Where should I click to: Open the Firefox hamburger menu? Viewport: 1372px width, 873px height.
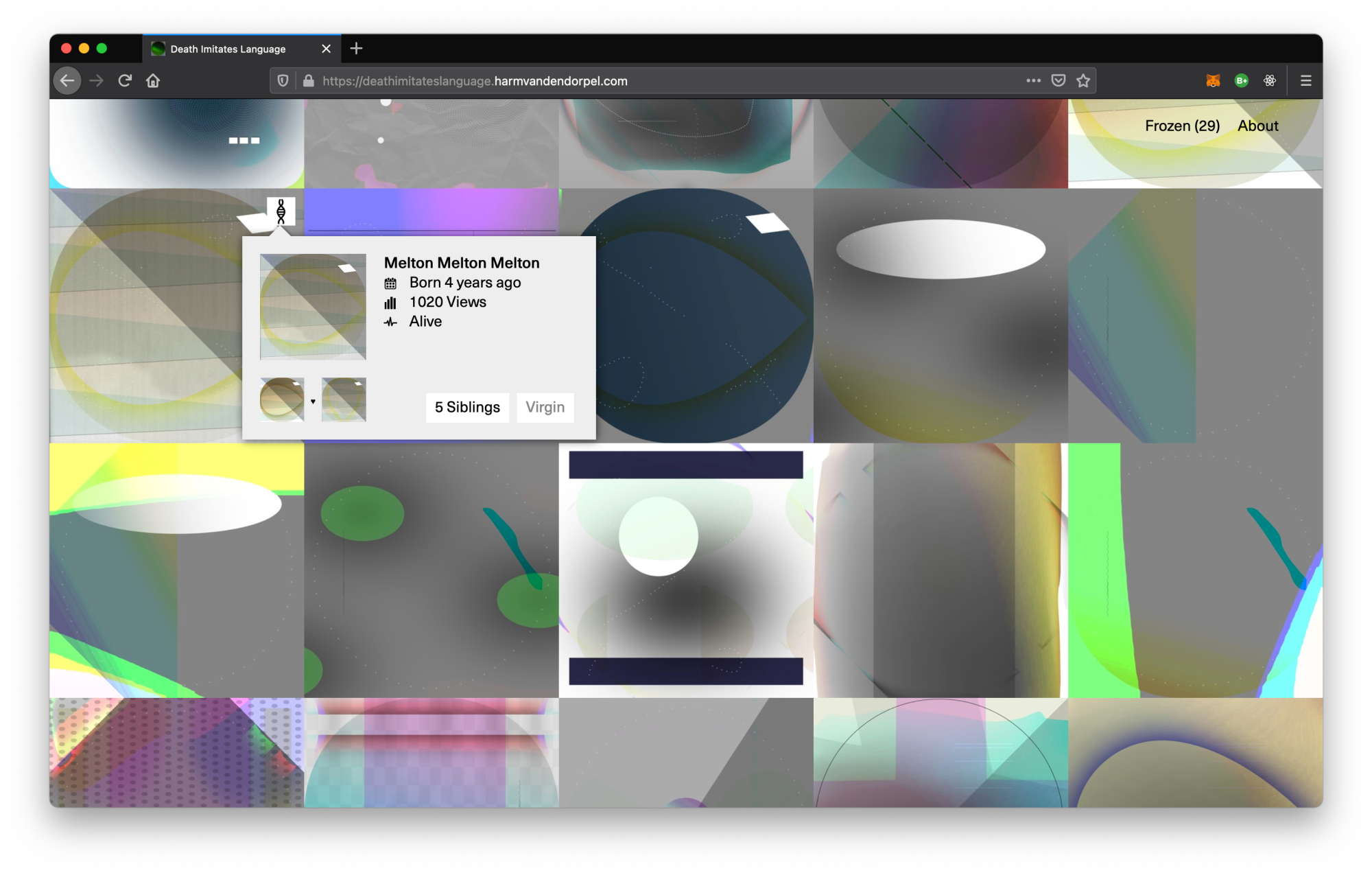coord(1305,81)
